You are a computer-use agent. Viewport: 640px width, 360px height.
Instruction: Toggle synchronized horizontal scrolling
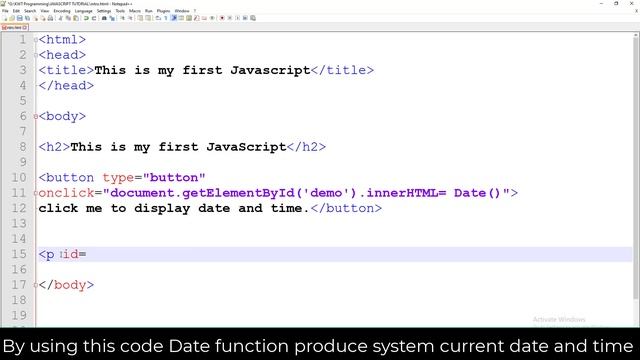148,18
